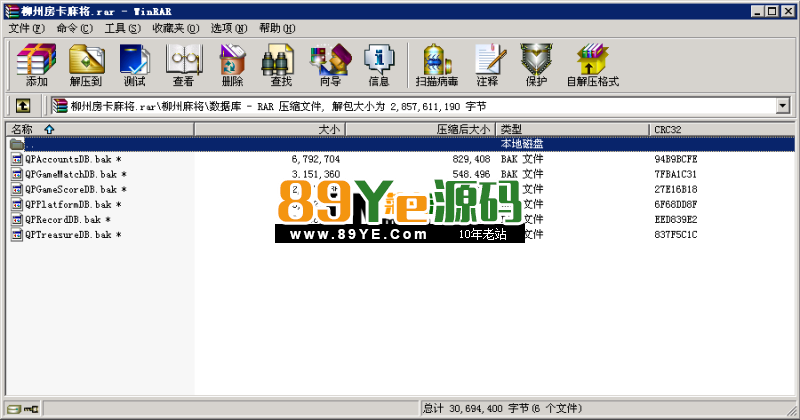
Task: Open the 命令(C) menu
Action: [74, 28]
